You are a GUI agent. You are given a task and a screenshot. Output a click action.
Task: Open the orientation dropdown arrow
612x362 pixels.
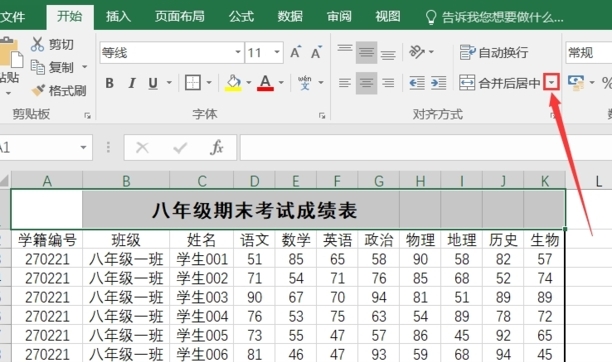pos(431,52)
